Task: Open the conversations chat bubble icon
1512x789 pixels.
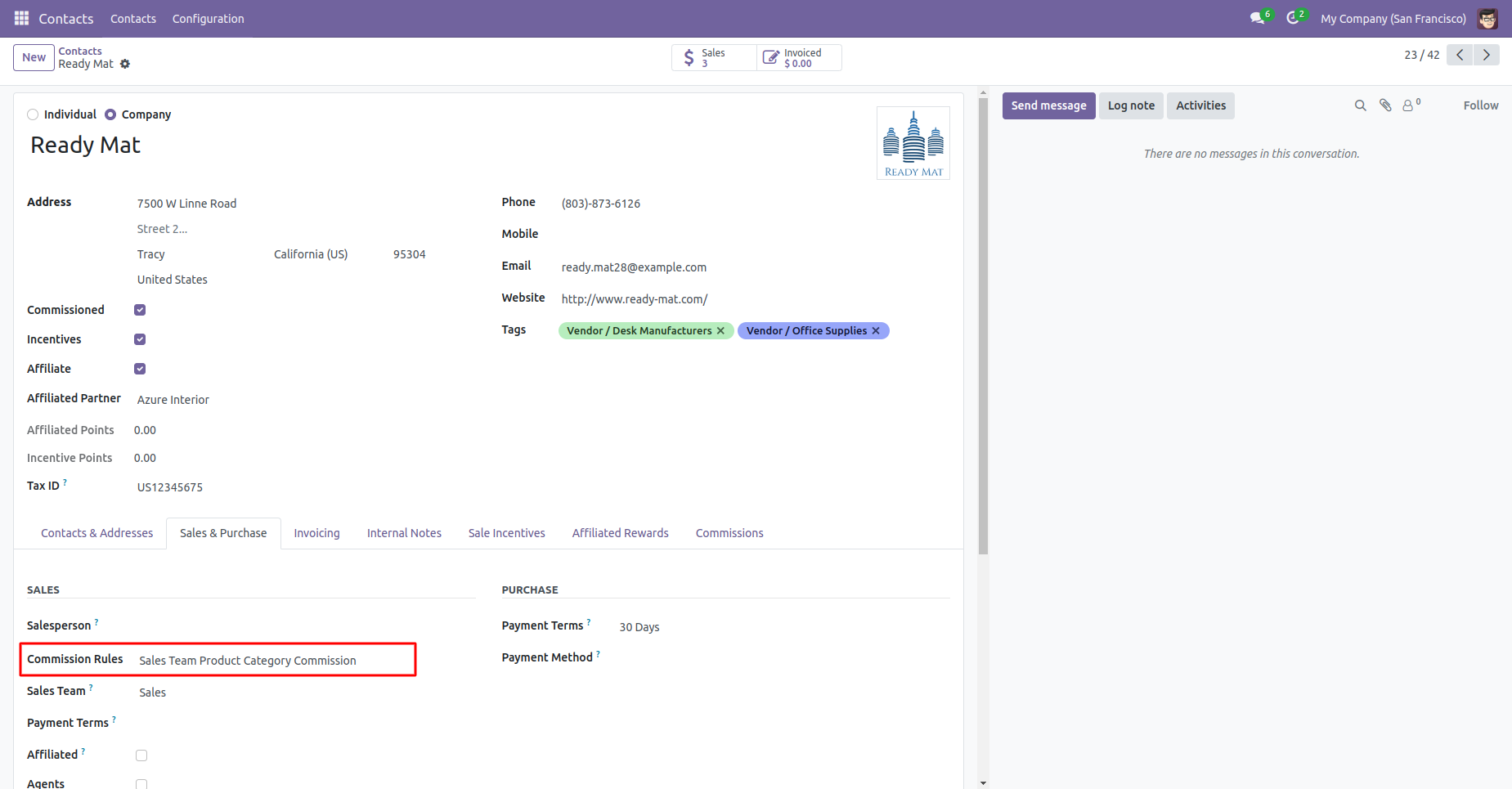Action: pyautogui.click(x=1257, y=18)
